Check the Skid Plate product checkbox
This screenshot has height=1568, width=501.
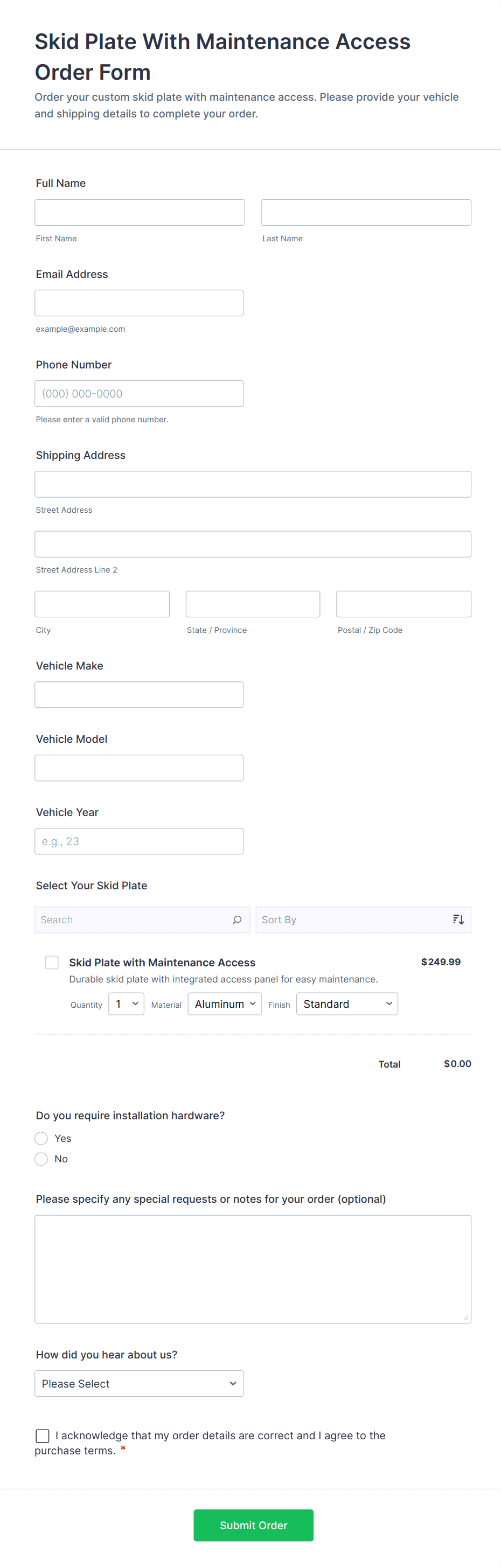click(x=52, y=963)
